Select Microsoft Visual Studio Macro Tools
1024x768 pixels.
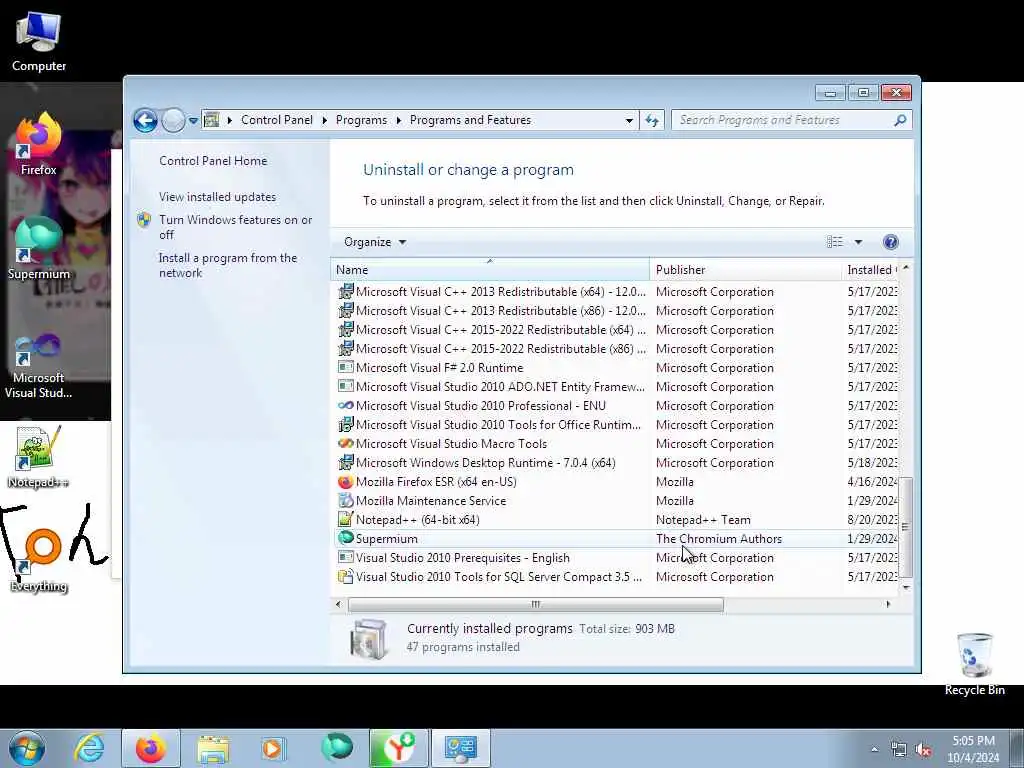point(616,443)
